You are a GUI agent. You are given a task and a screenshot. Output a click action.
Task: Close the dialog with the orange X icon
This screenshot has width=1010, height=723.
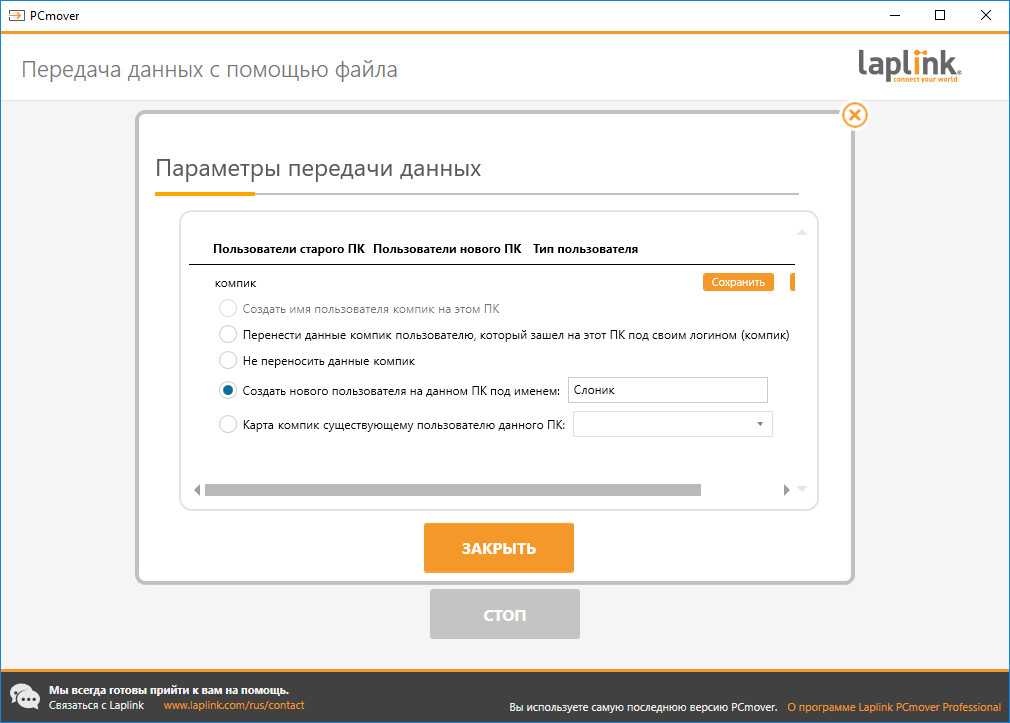pos(854,115)
